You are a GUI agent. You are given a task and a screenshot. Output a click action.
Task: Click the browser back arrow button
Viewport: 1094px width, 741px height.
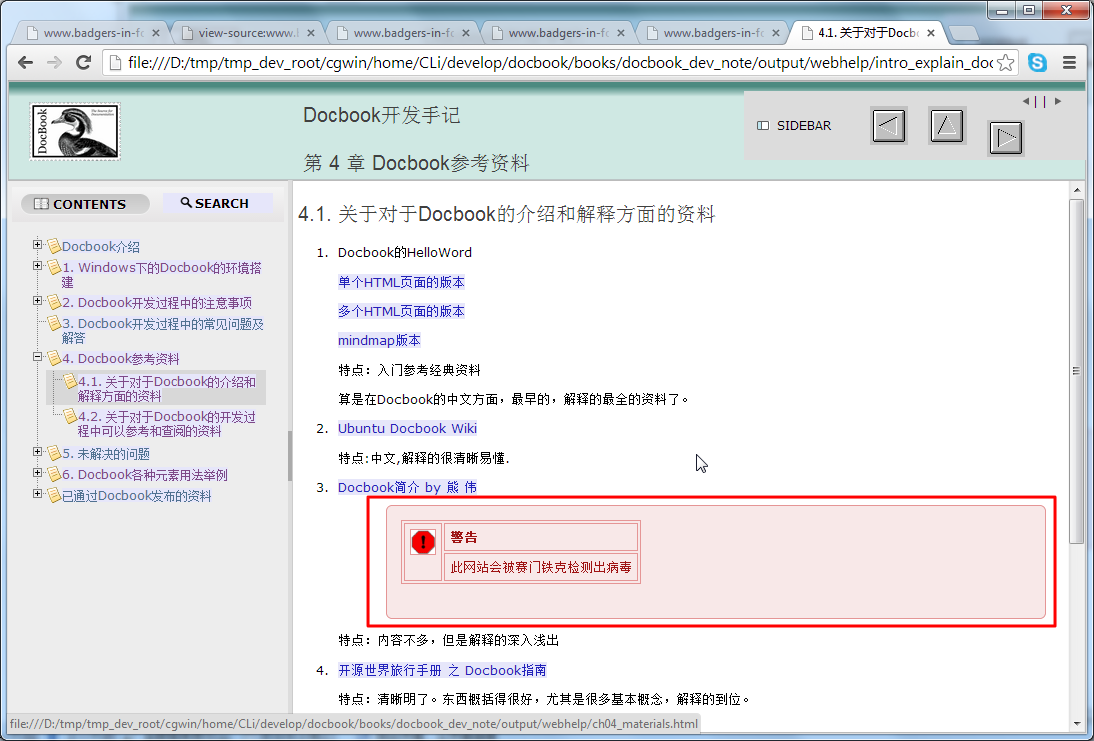pyautogui.click(x=26, y=63)
